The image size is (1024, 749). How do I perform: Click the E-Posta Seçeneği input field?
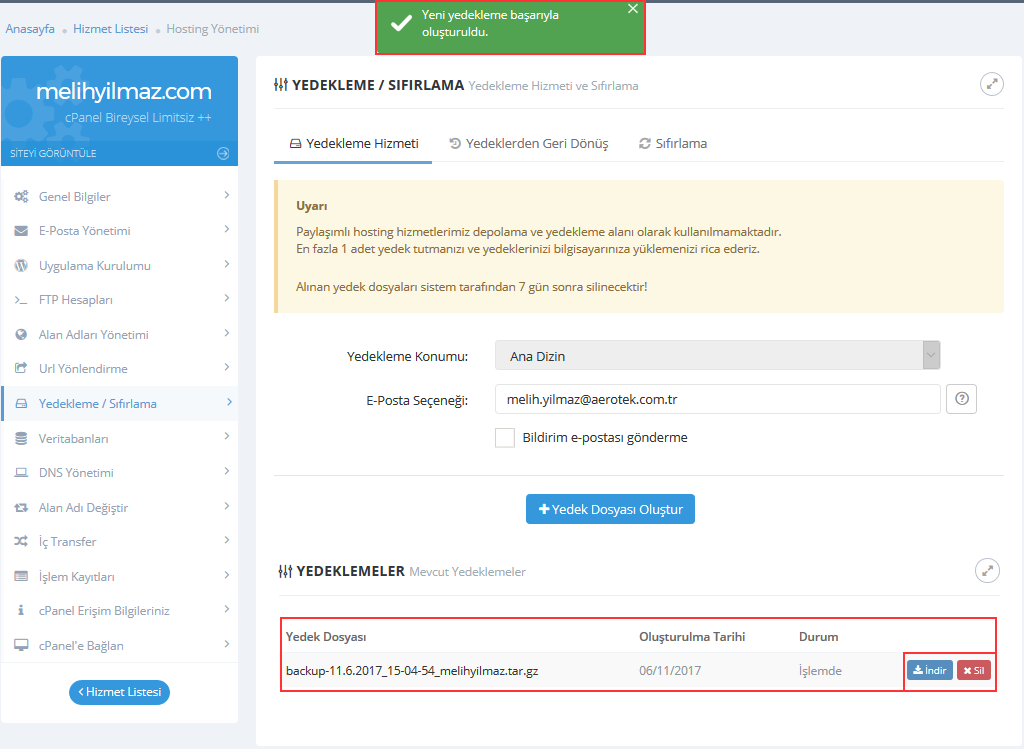tap(717, 399)
